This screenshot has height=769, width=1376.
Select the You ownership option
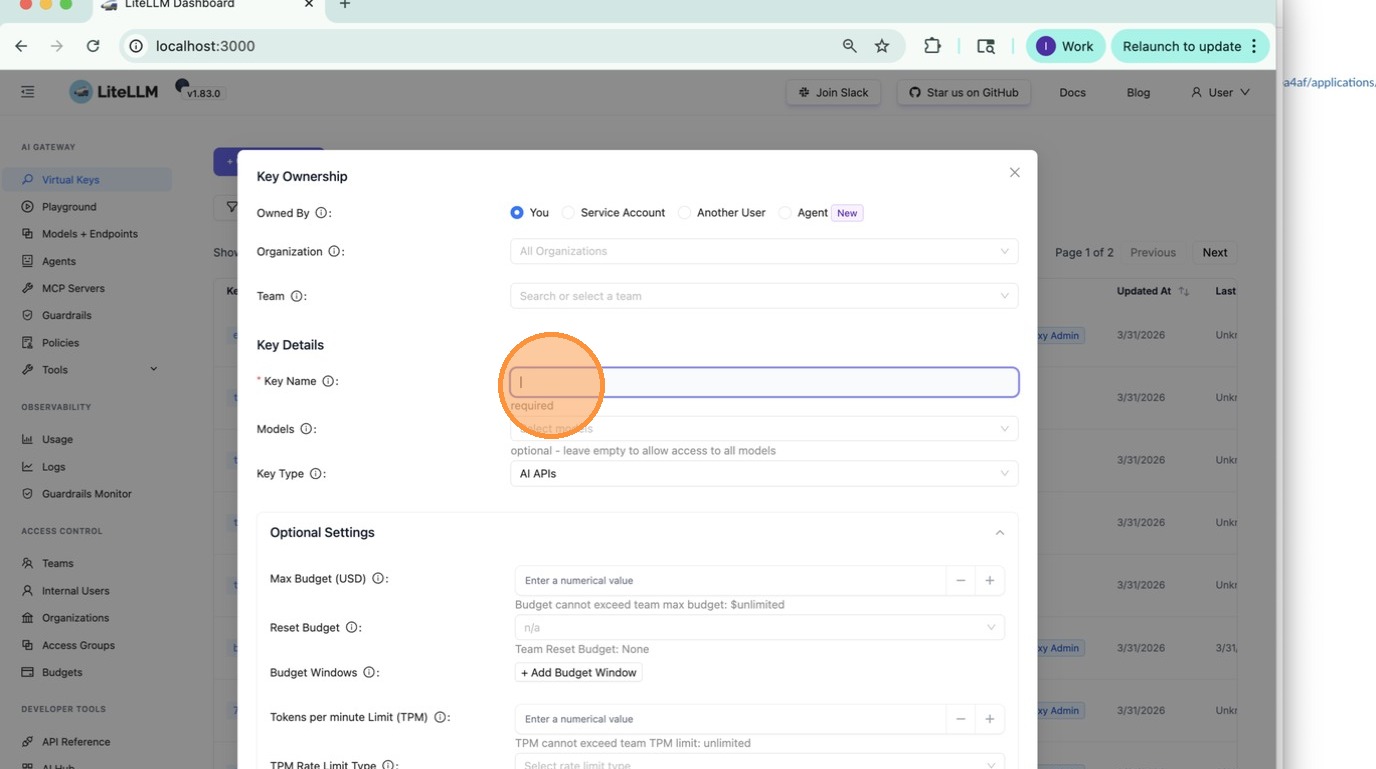tap(517, 213)
